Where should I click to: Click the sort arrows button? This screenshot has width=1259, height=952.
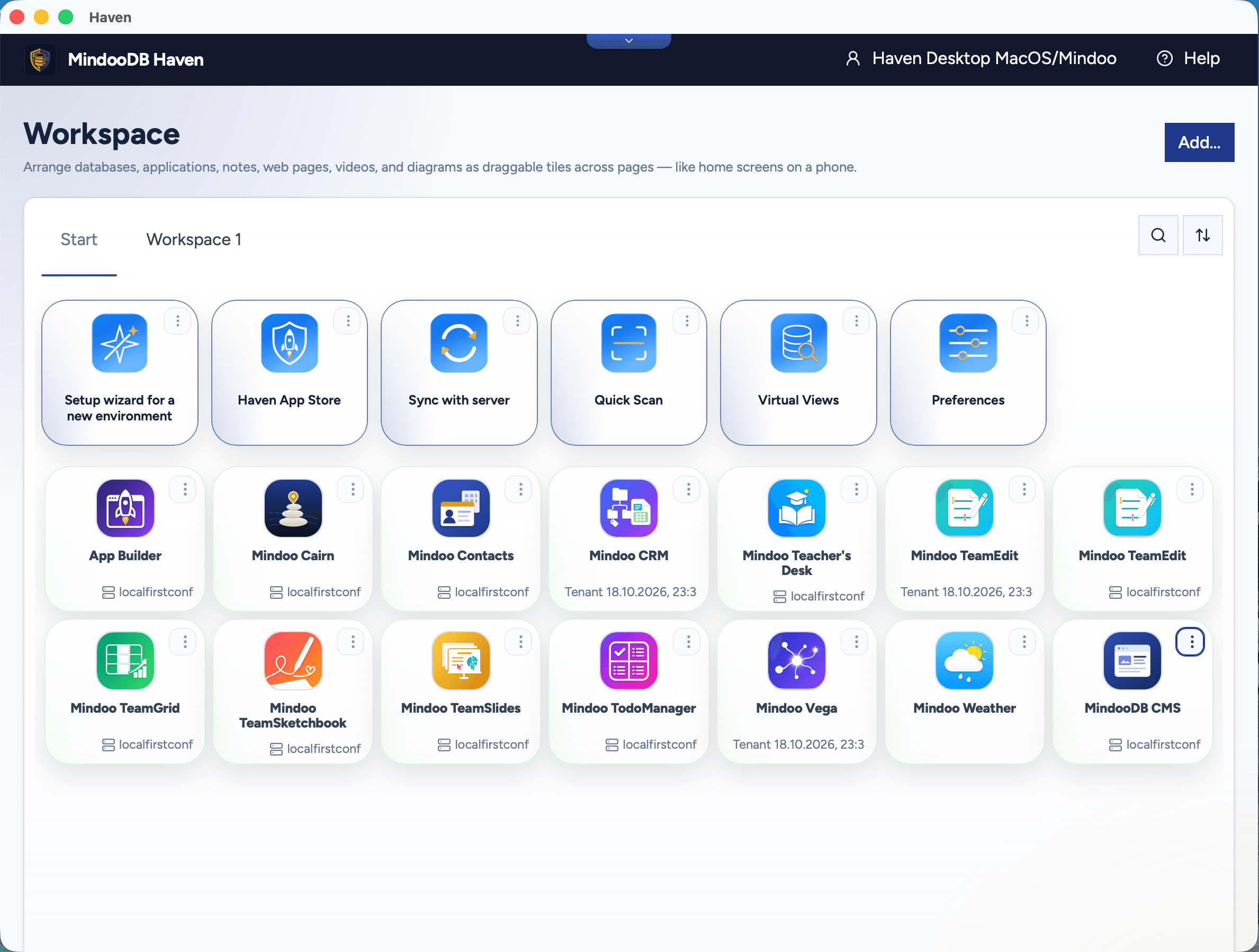point(1202,235)
